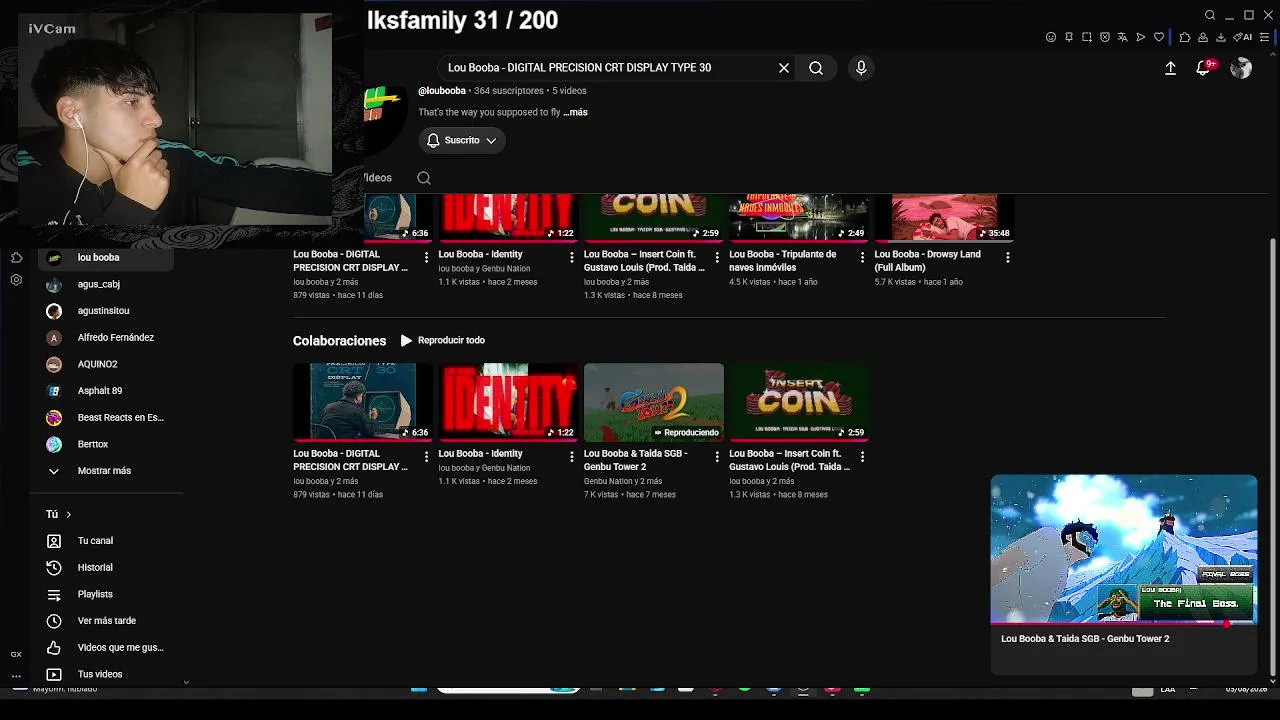Open options for Insert Coin in Colaboraciones
The height and width of the screenshot is (720, 1280).
pyautogui.click(x=862, y=456)
